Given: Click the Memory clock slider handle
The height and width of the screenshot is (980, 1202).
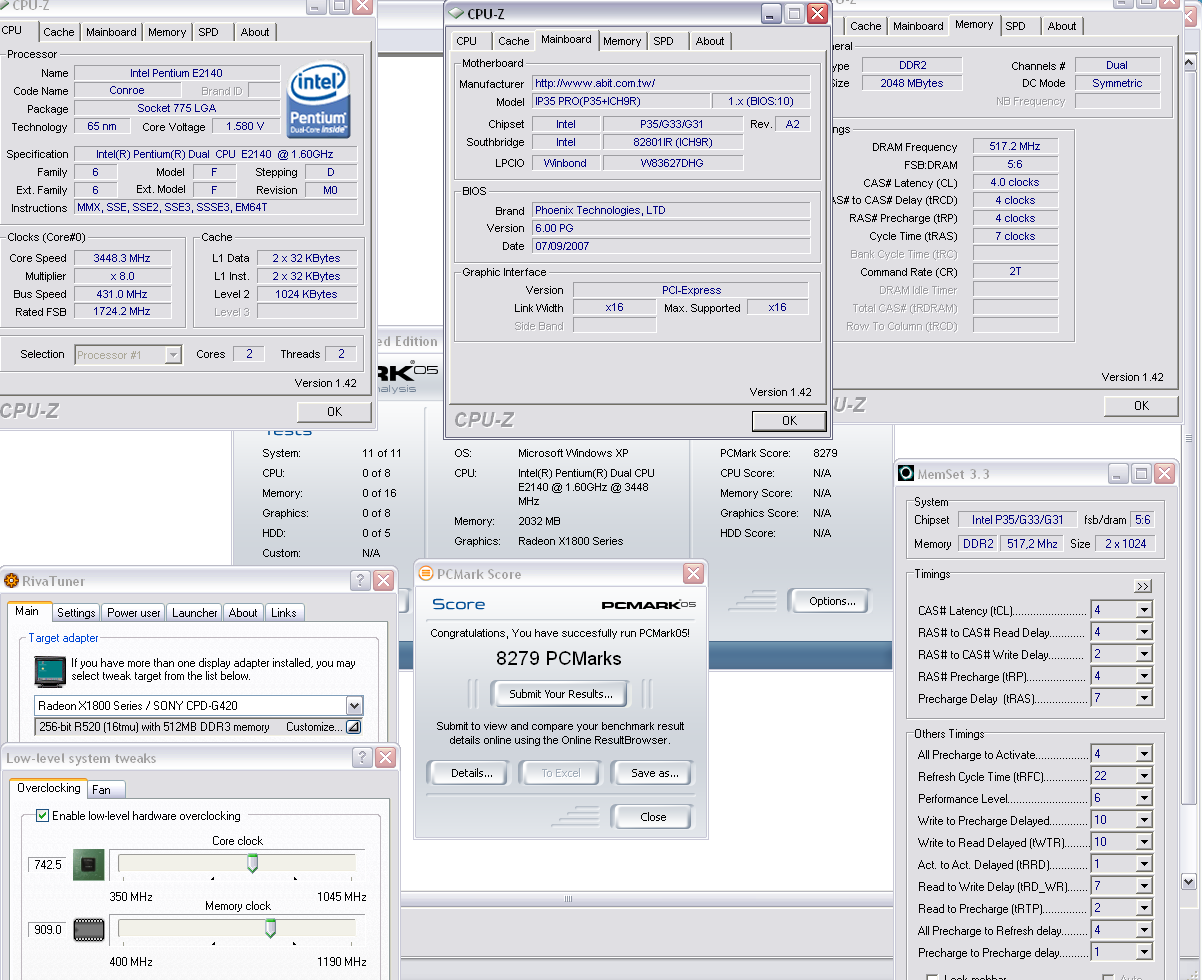Looking at the screenshot, I should click(x=270, y=929).
